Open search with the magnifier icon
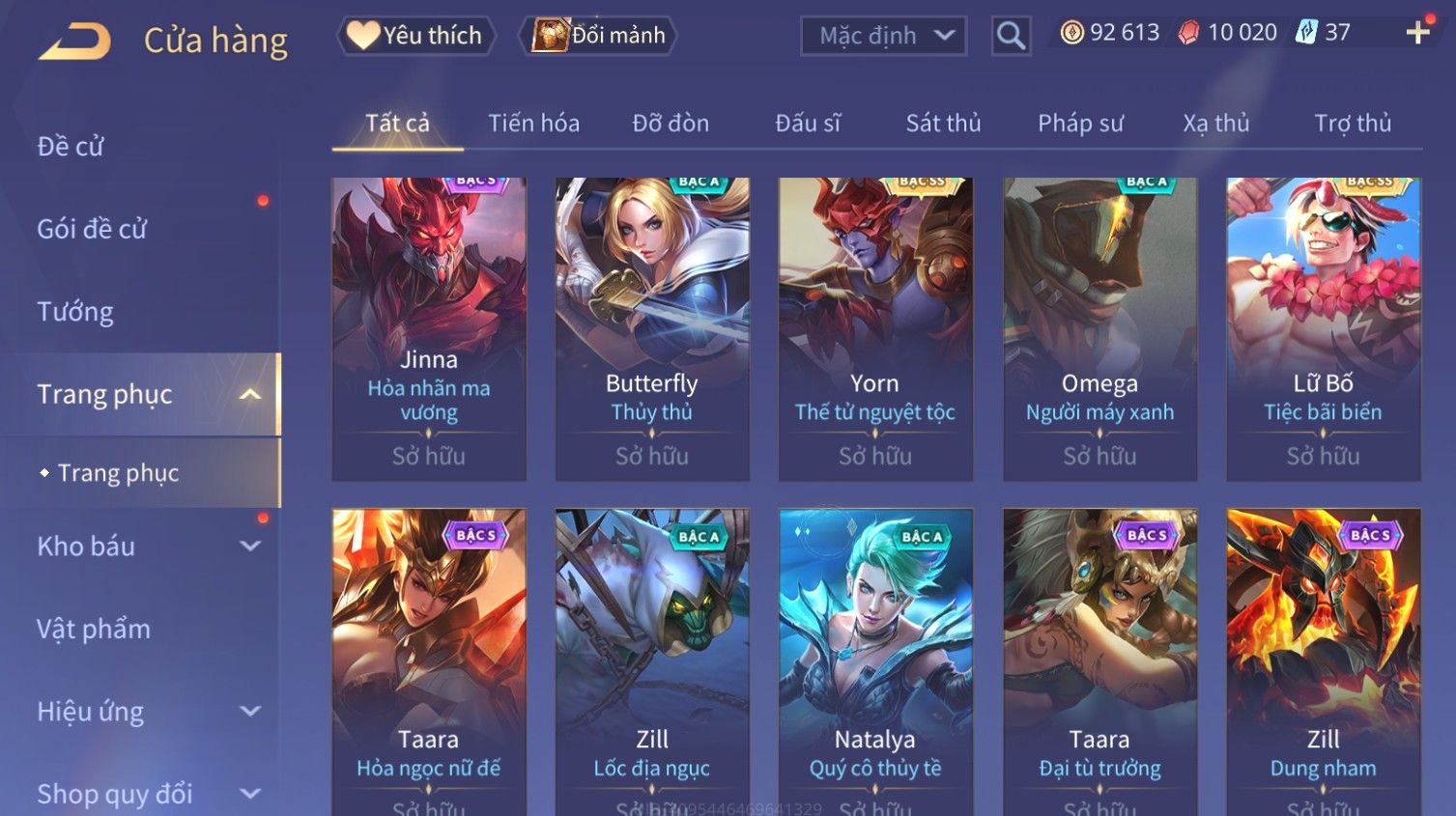The width and height of the screenshot is (1456, 816). coord(1011,36)
